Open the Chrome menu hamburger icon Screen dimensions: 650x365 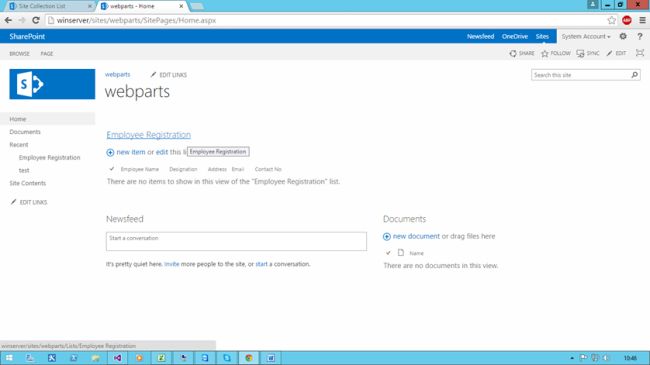[642, 20]
